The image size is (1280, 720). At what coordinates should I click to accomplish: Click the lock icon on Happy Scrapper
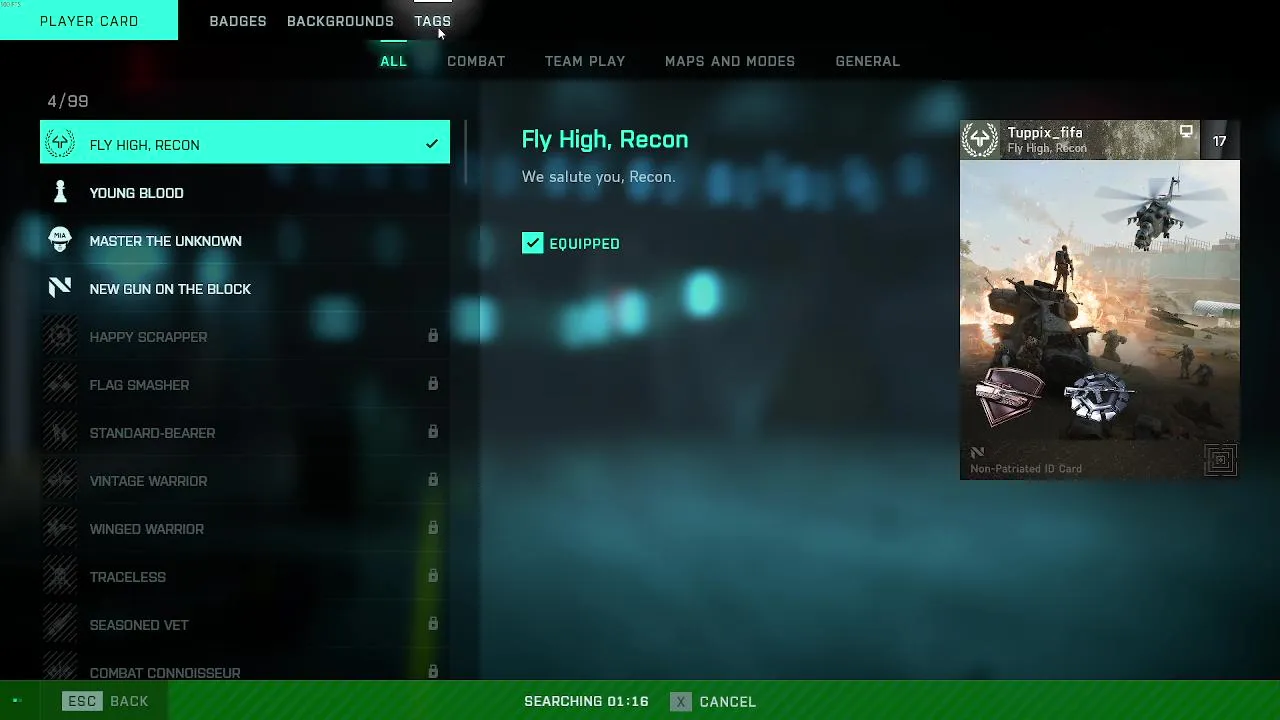433,336
